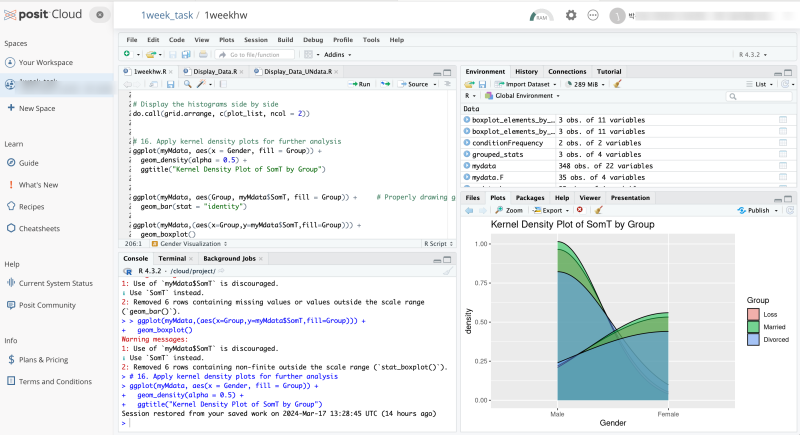Switch to the Packages tab
800x435 pixels.
[530, 198]
